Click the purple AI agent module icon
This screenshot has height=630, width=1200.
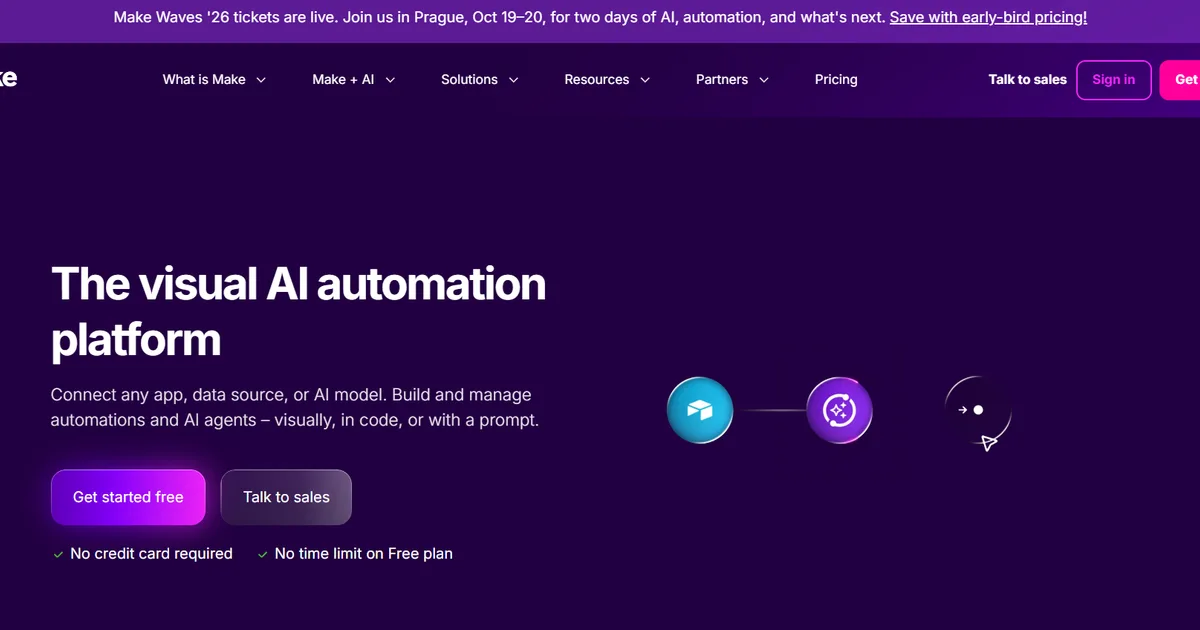pyautogui.click(x=839, y=410)
